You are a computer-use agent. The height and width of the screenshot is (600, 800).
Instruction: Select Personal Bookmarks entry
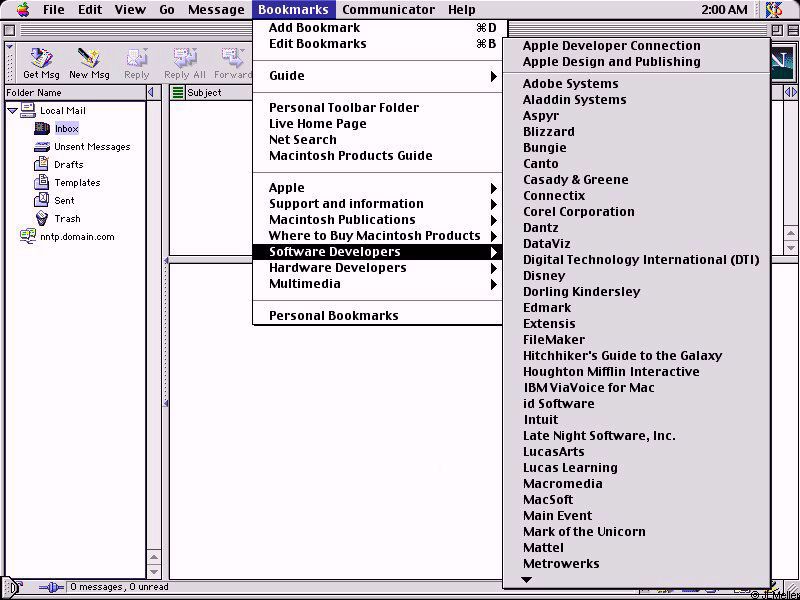pyautogui.click(x=378, y=316)
